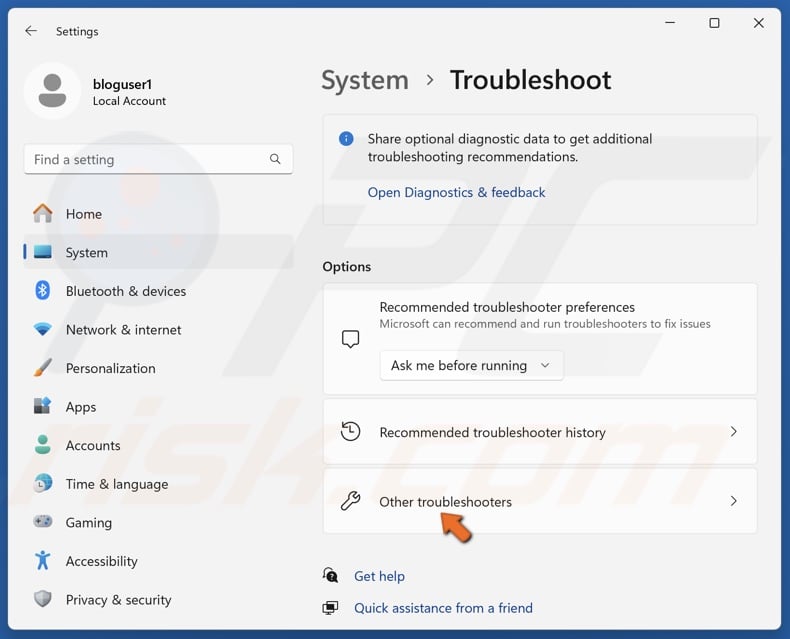Open Recommended troubleshooter history row

click(540, 431)
